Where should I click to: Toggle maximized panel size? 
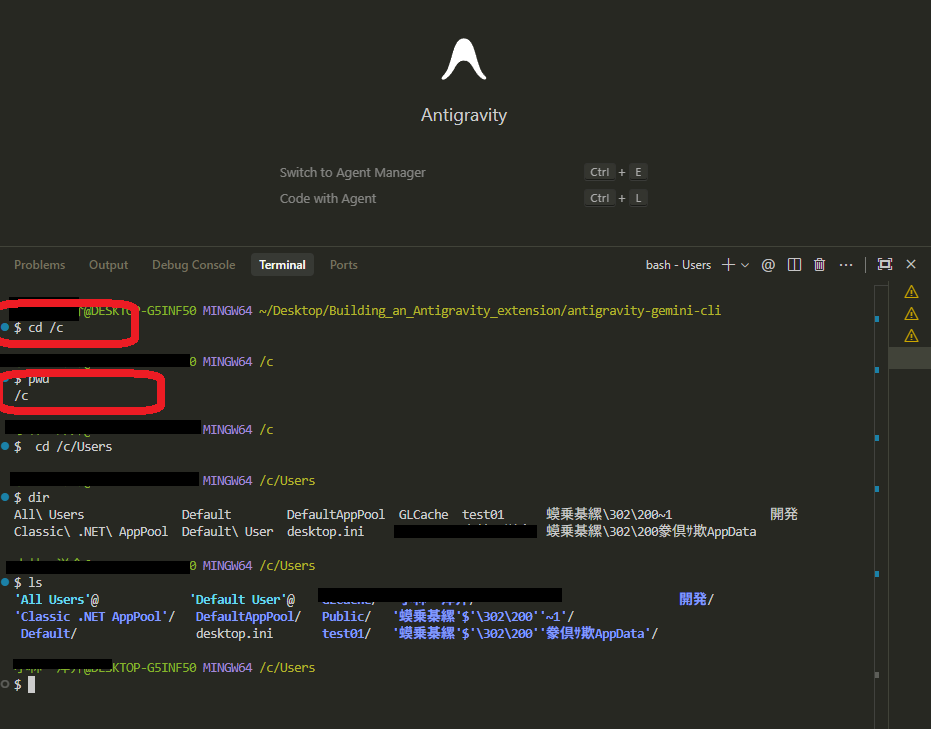tap(884, 265)
